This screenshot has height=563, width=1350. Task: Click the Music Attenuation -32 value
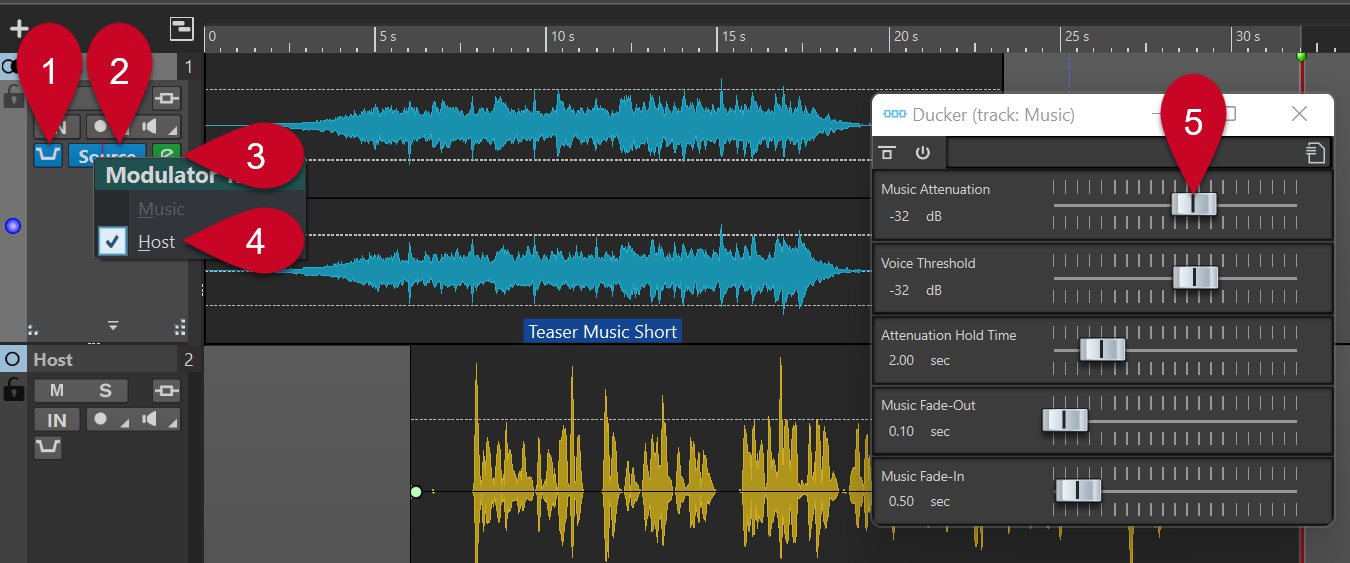point(900,216)
